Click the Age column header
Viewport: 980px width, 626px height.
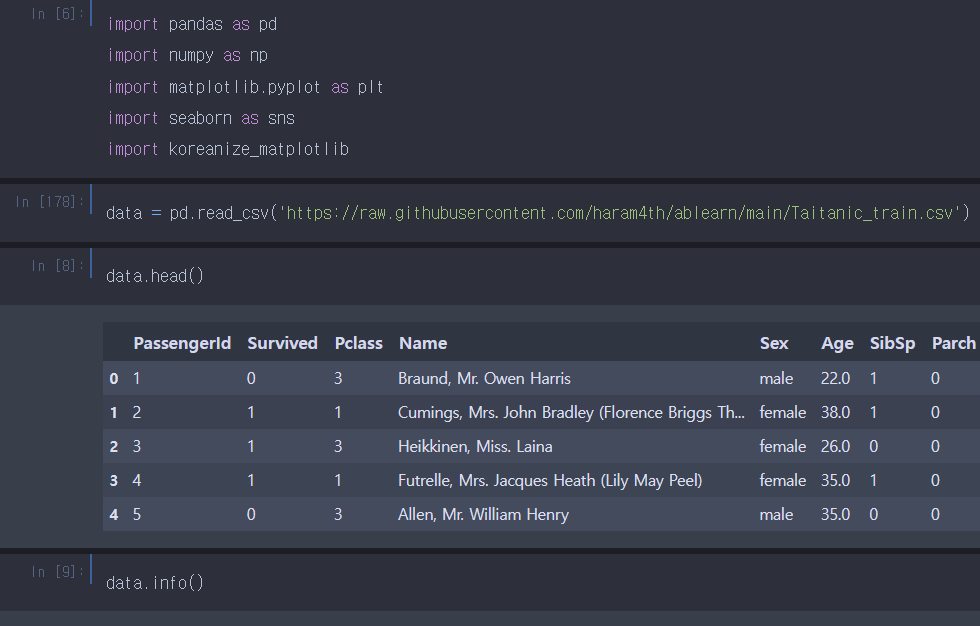point(837,343)
